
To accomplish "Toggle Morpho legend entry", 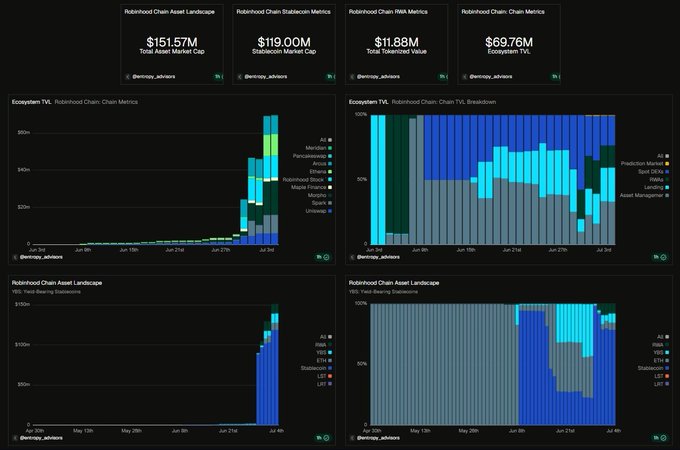I will click(320, 195).
